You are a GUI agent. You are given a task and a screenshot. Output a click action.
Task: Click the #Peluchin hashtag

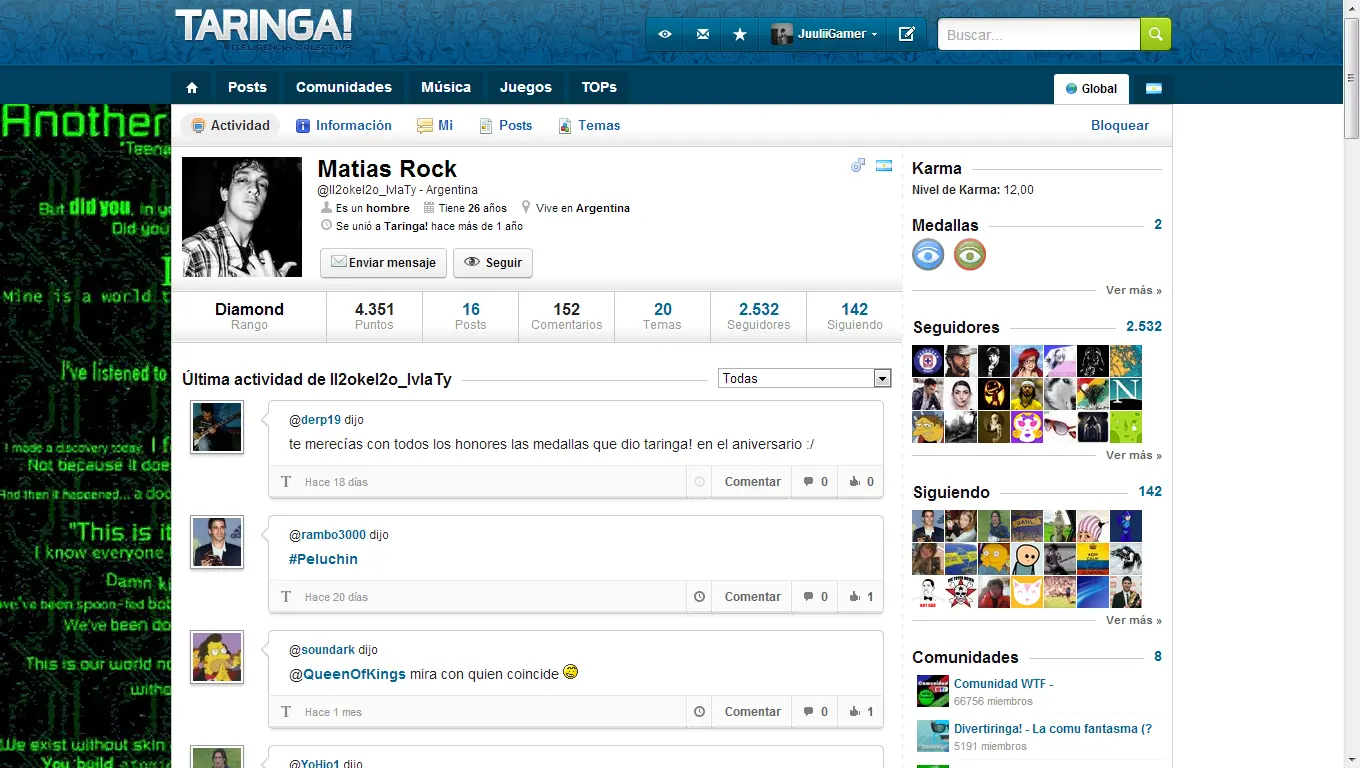click(x=323, y=559)
